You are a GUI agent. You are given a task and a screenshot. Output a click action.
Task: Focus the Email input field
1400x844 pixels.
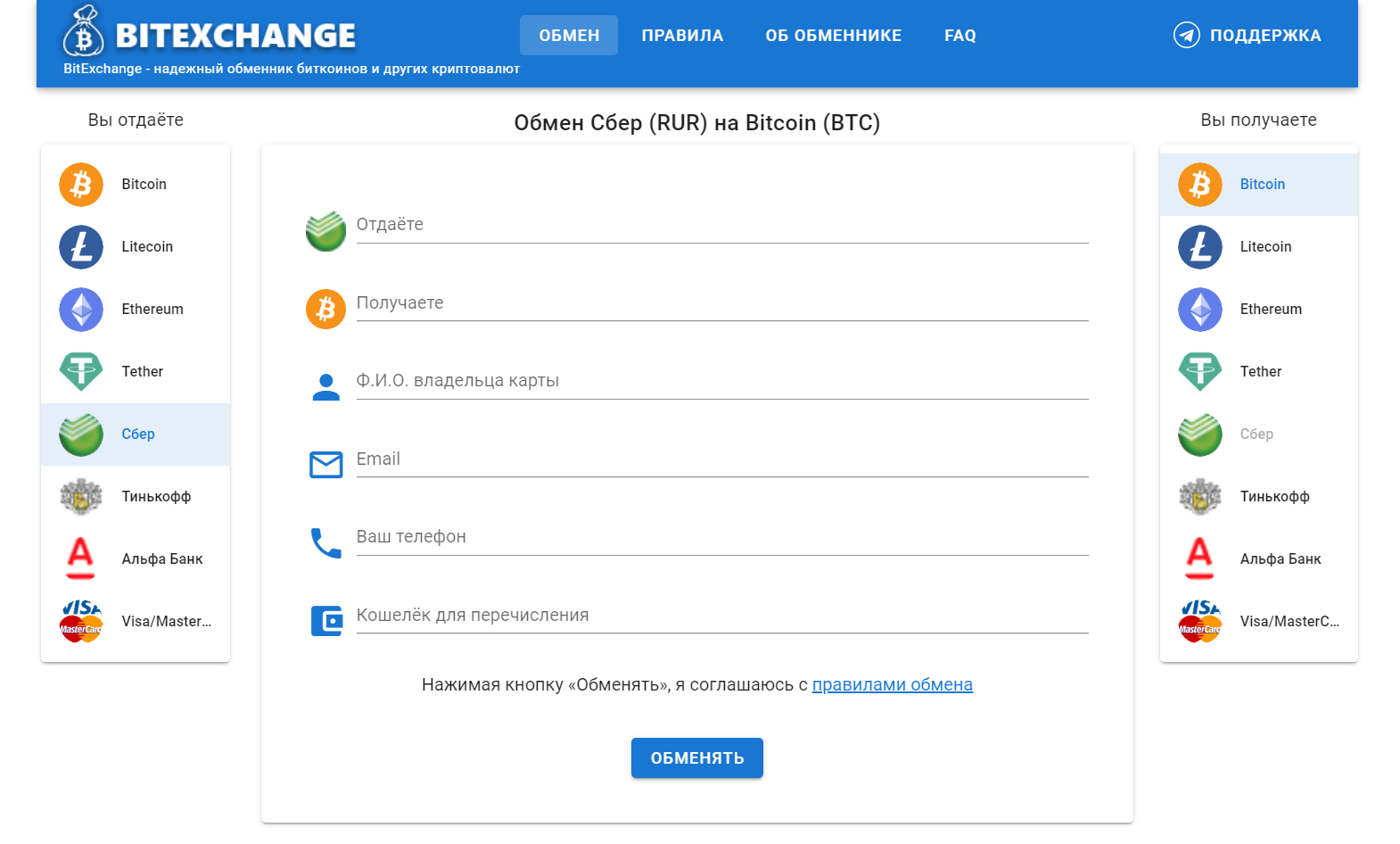point(721,460)
